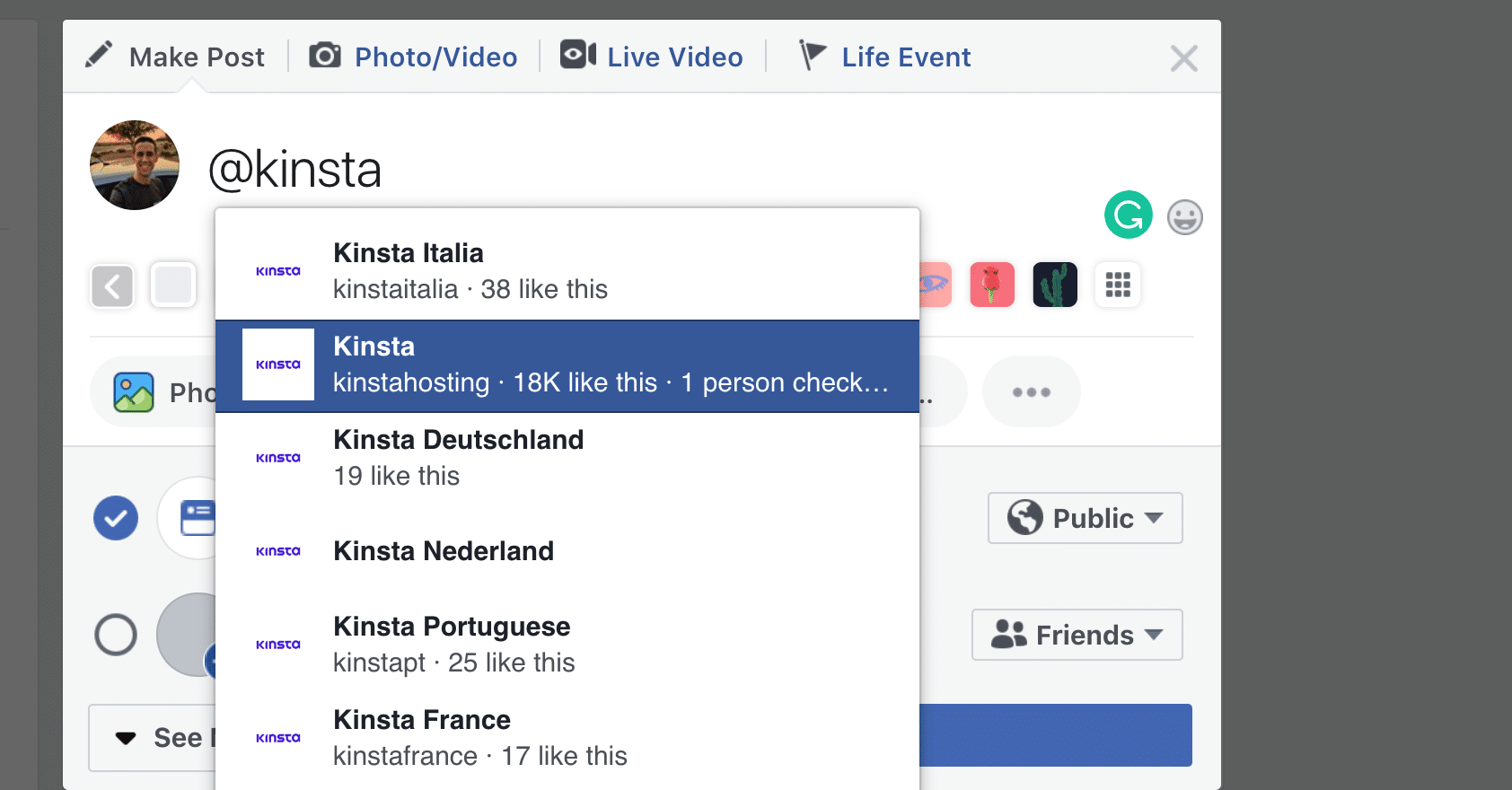
Task: Click the user profile picture thumbnail
Action: (134, 165)
